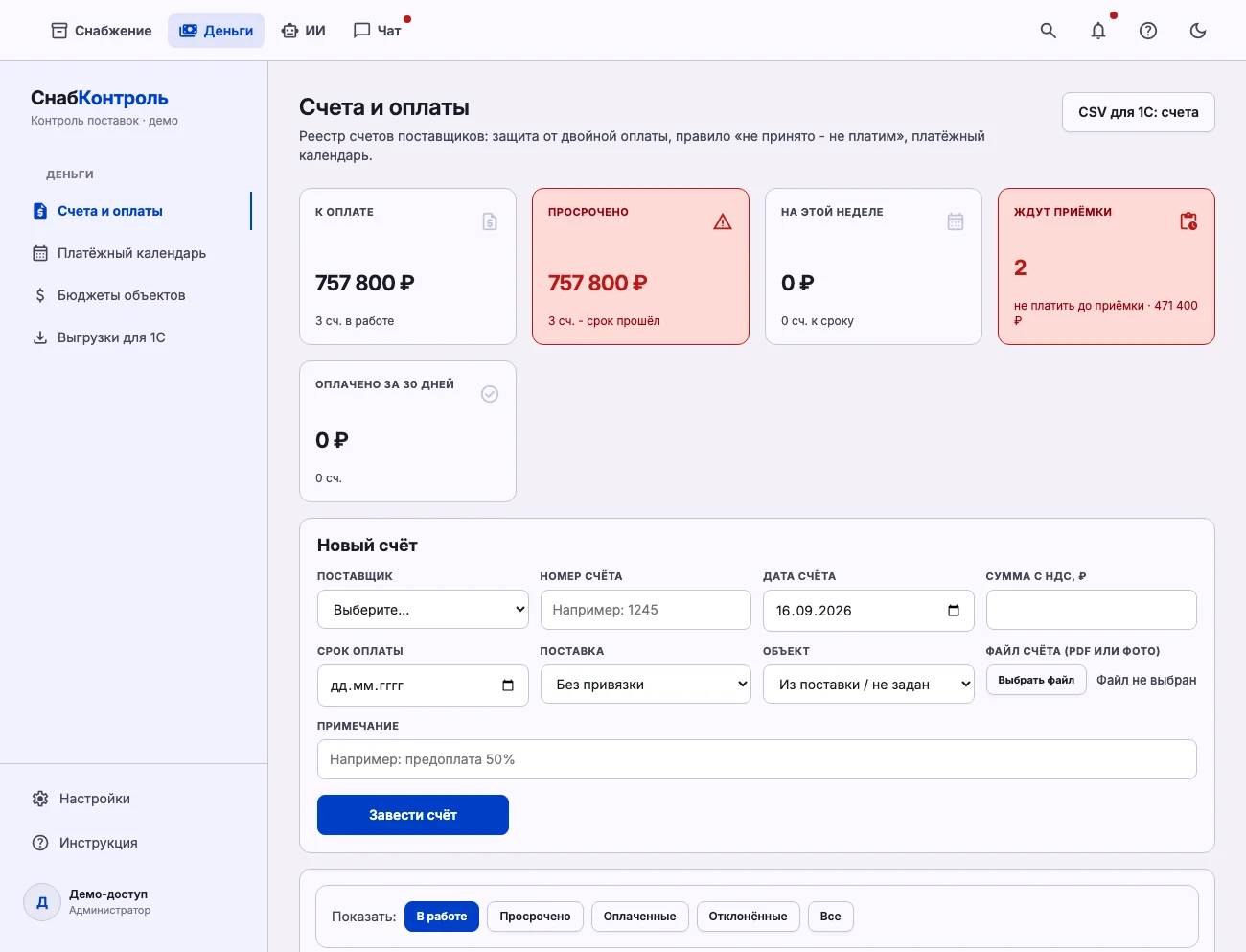Click the 757 800 ₽ overdue amount
Screen dimensions: 1246x952
(598, 283)
